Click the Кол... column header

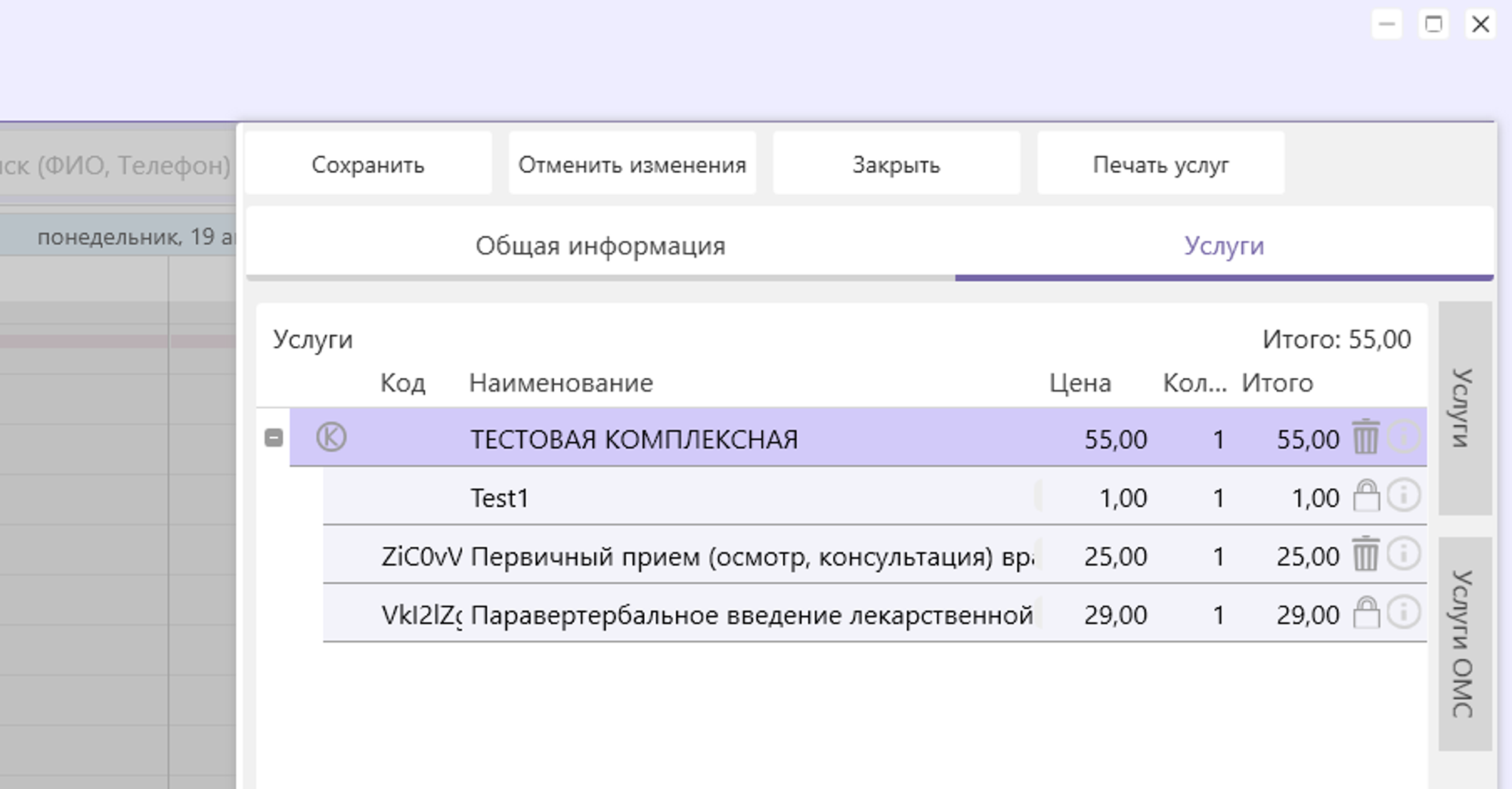click(x=1194, y=383)
